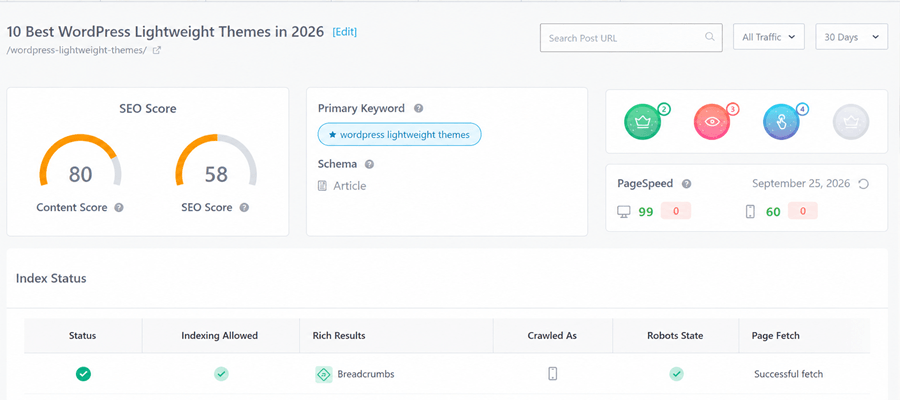The height and width of the screenshot is (400, 900).
Task: Click the Content Score help icon
Action: (119, 208)
